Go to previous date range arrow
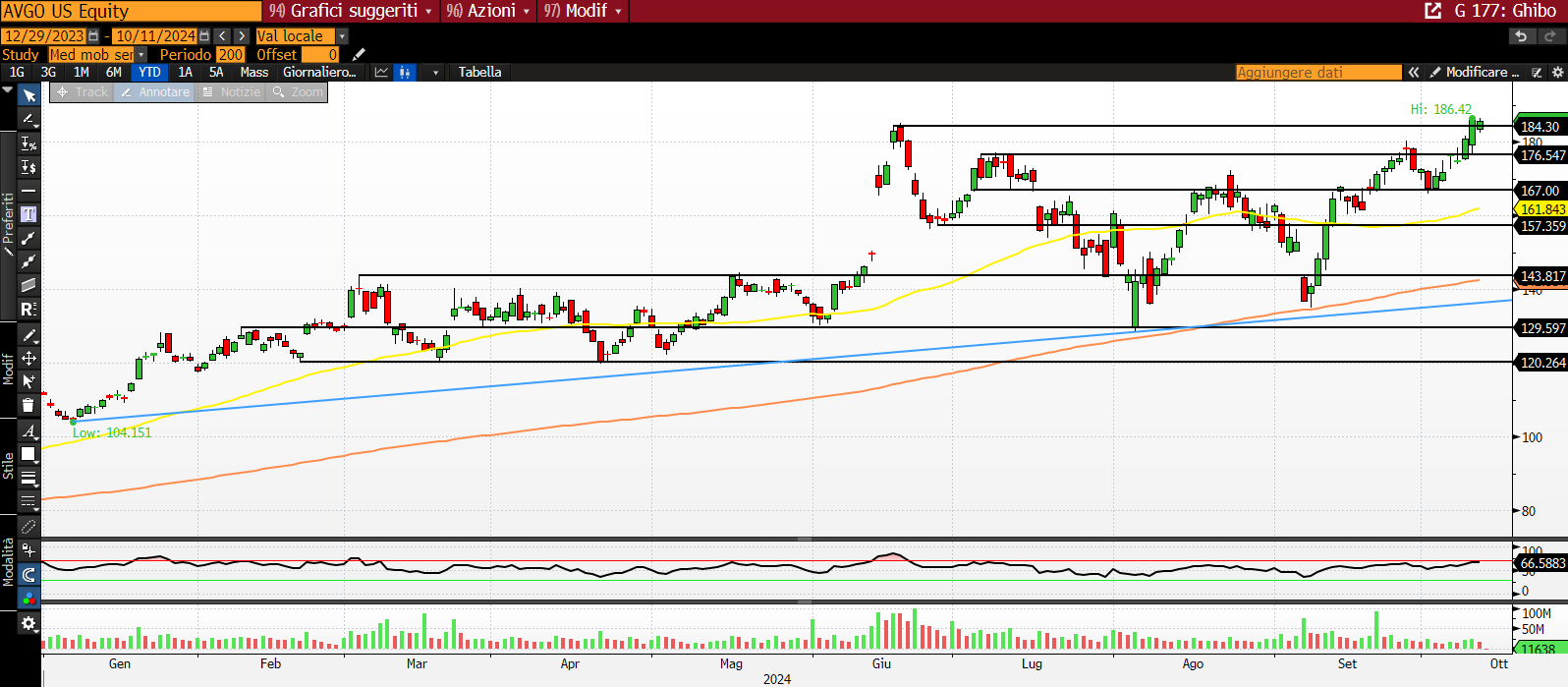1568x687 pixels. [223, 36]
